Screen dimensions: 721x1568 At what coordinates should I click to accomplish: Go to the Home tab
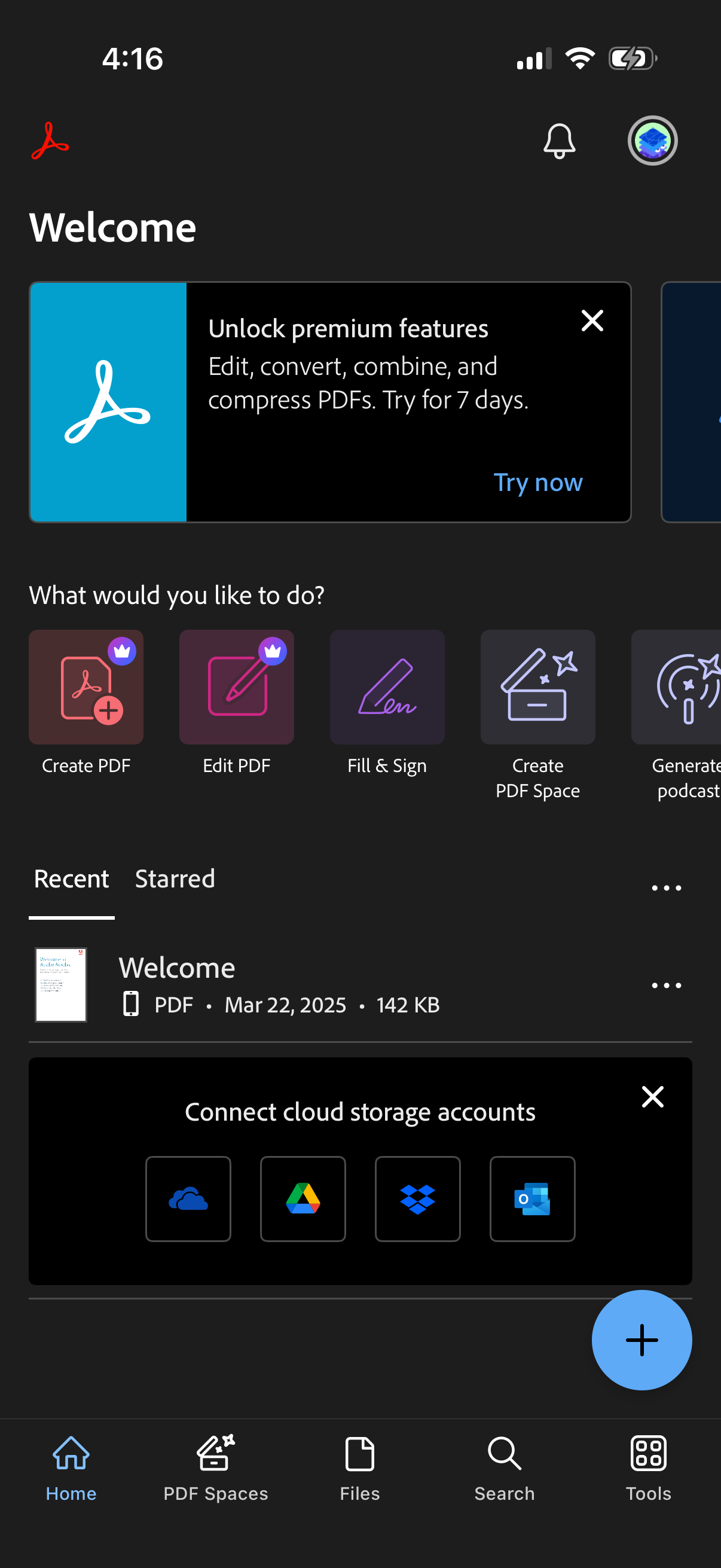click(x=71, y=1469)
